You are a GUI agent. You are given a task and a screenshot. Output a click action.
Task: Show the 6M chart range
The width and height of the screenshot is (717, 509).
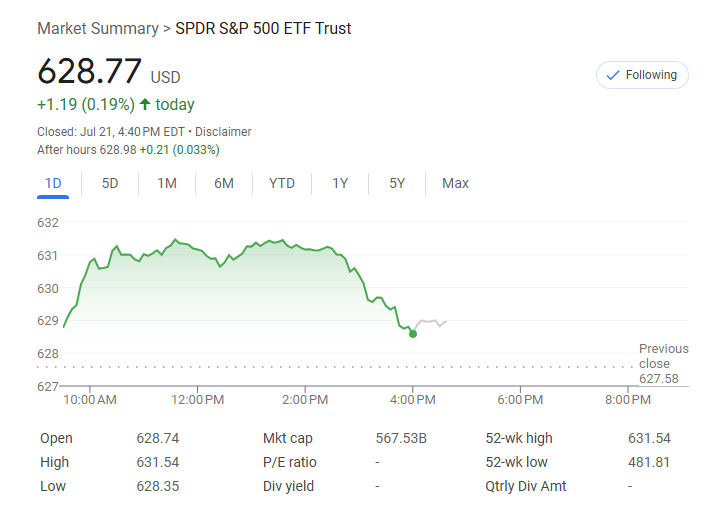[224, 183]
